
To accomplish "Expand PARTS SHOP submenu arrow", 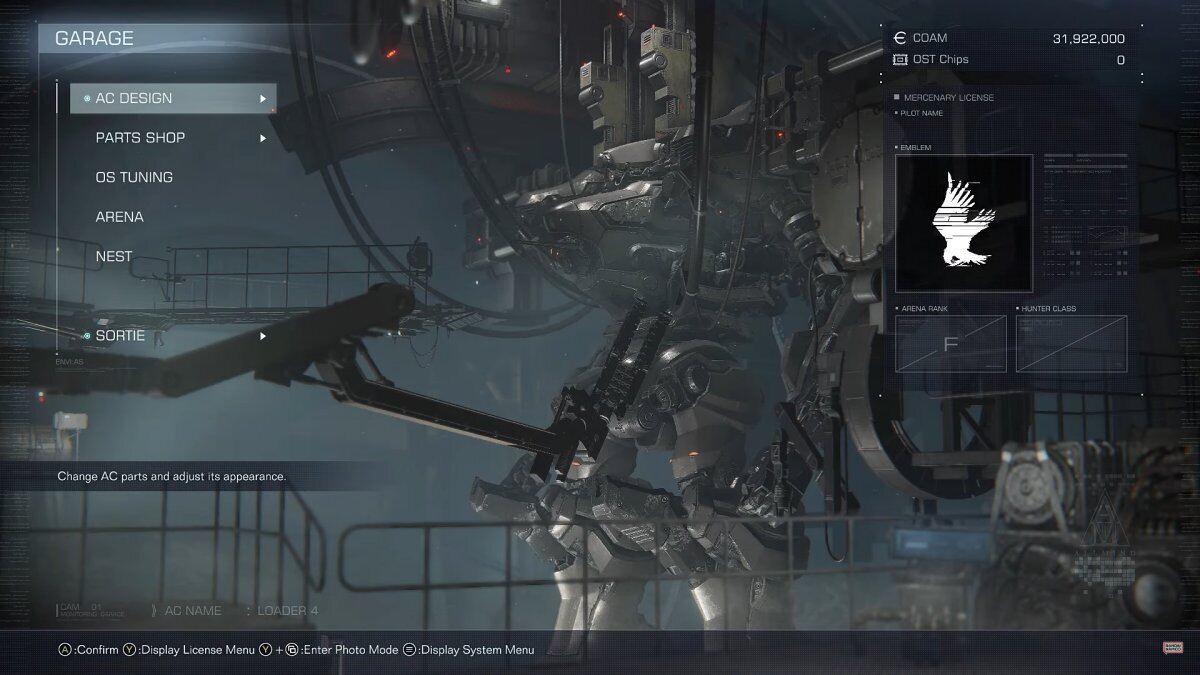I will coord(263,138).
